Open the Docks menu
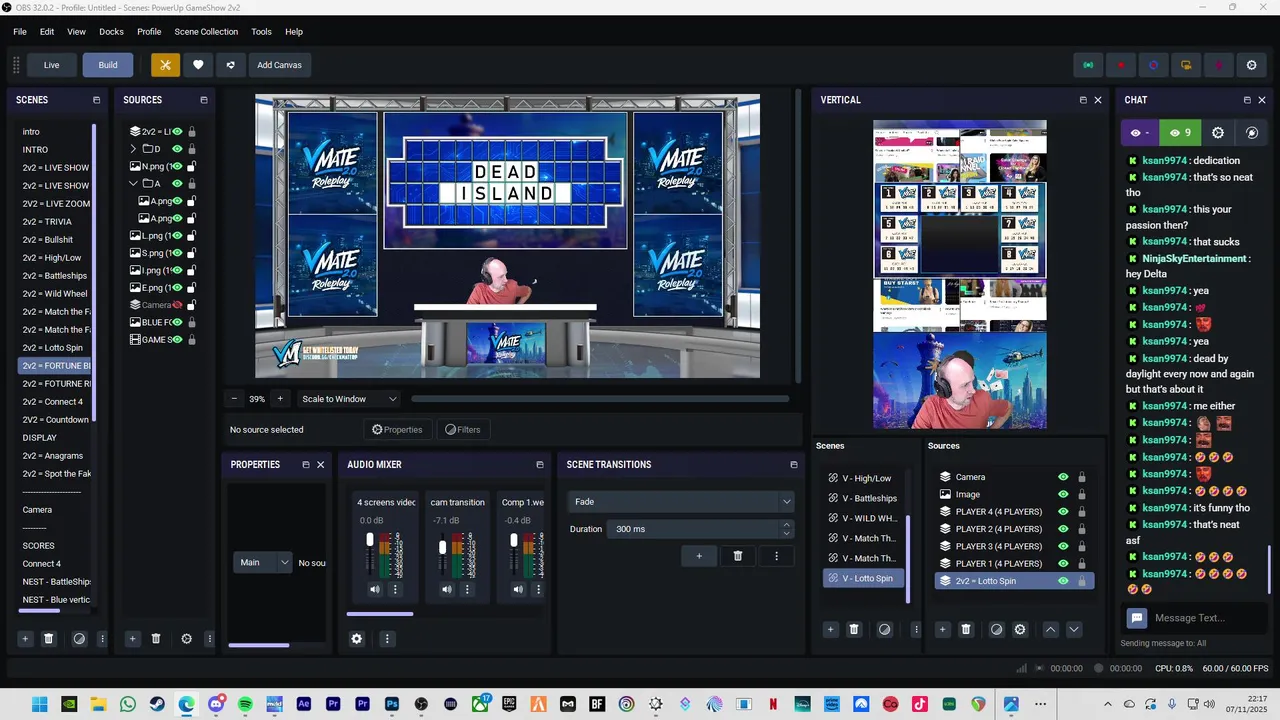Image resolution: width=1280 pixels, height=720 pixels. [111, 32]
